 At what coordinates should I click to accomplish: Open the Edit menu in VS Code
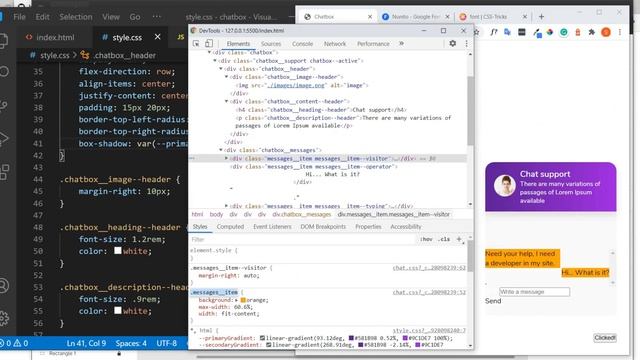pos(42,17)
